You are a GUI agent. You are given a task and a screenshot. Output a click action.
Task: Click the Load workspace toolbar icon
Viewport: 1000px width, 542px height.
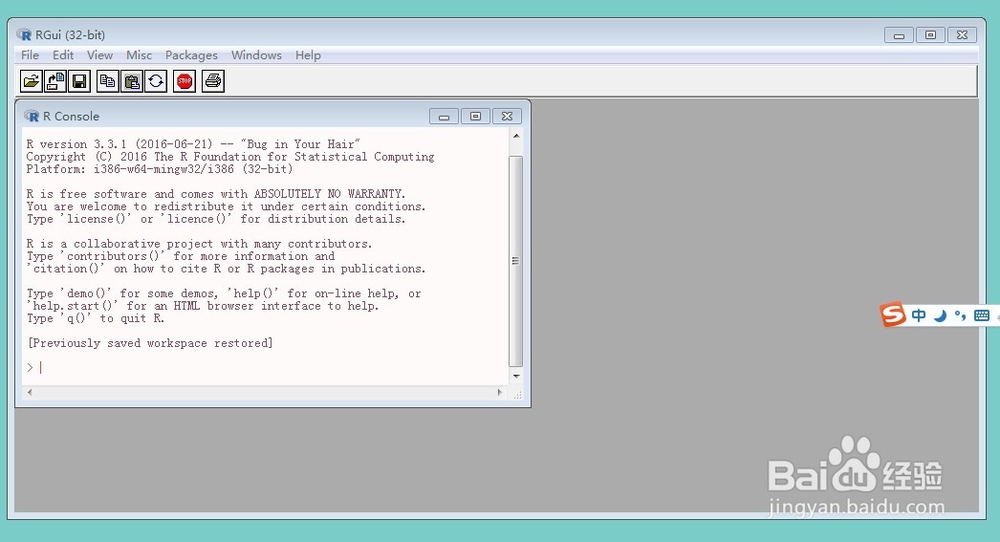55,81
